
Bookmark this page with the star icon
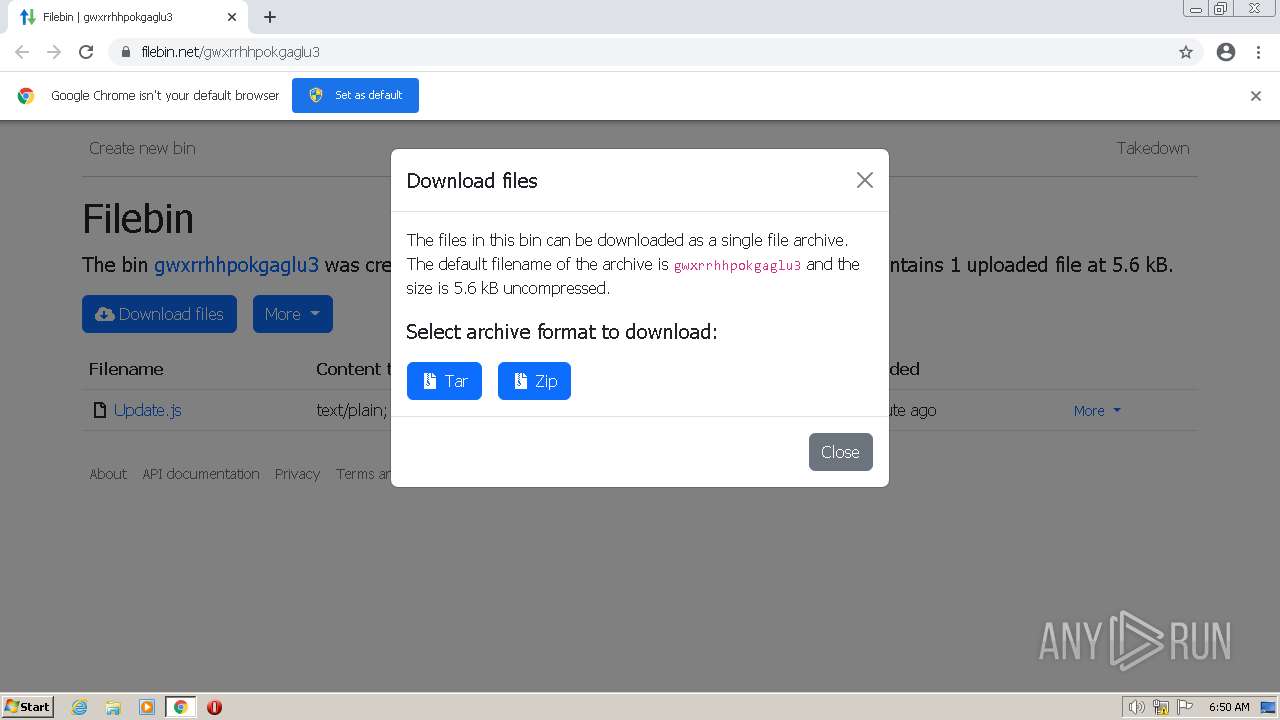click(x=1186, y=52)
